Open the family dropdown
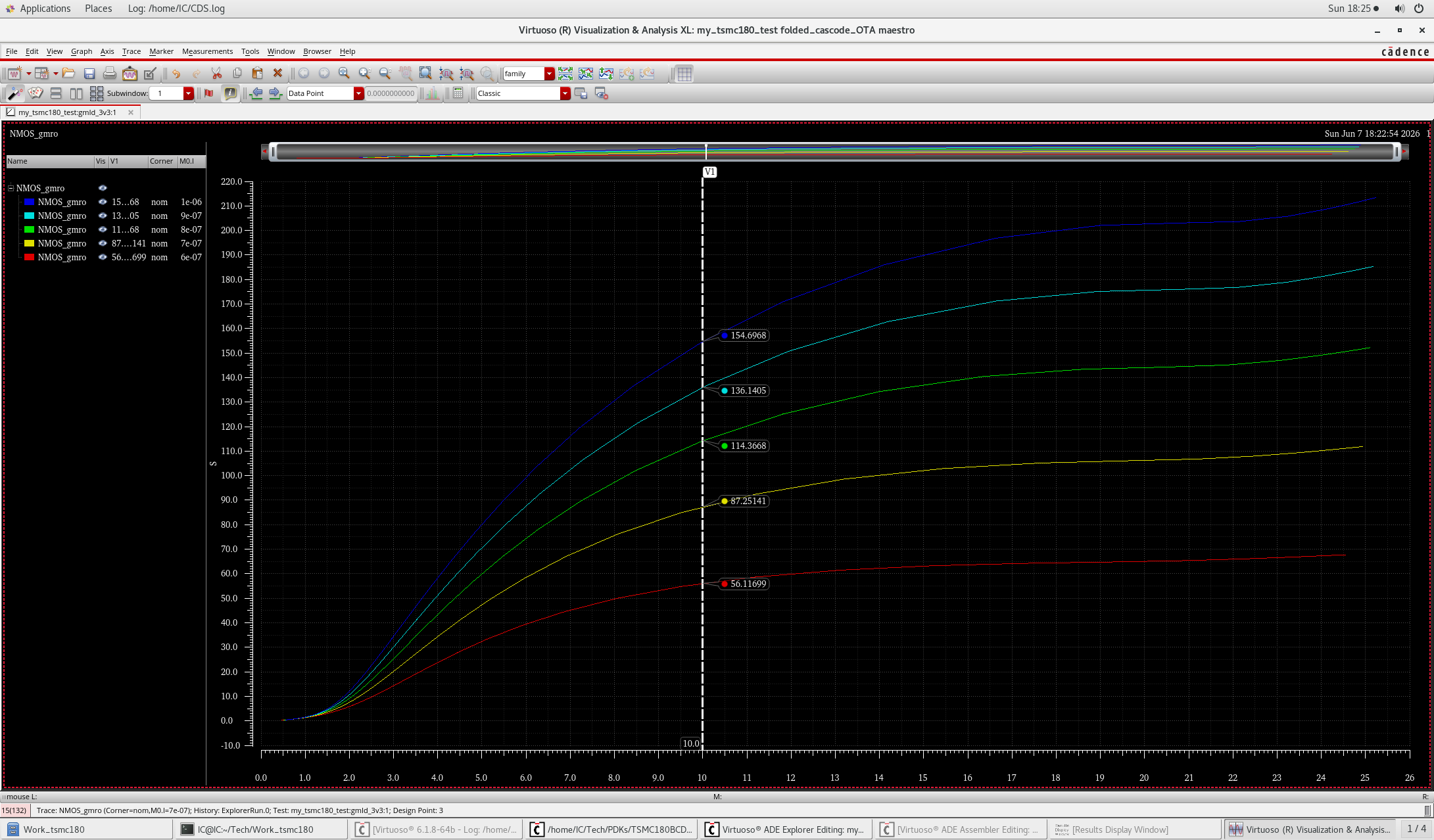This screenshot has width=1434, height=840. pyautogui.click(x=550, y=74)
